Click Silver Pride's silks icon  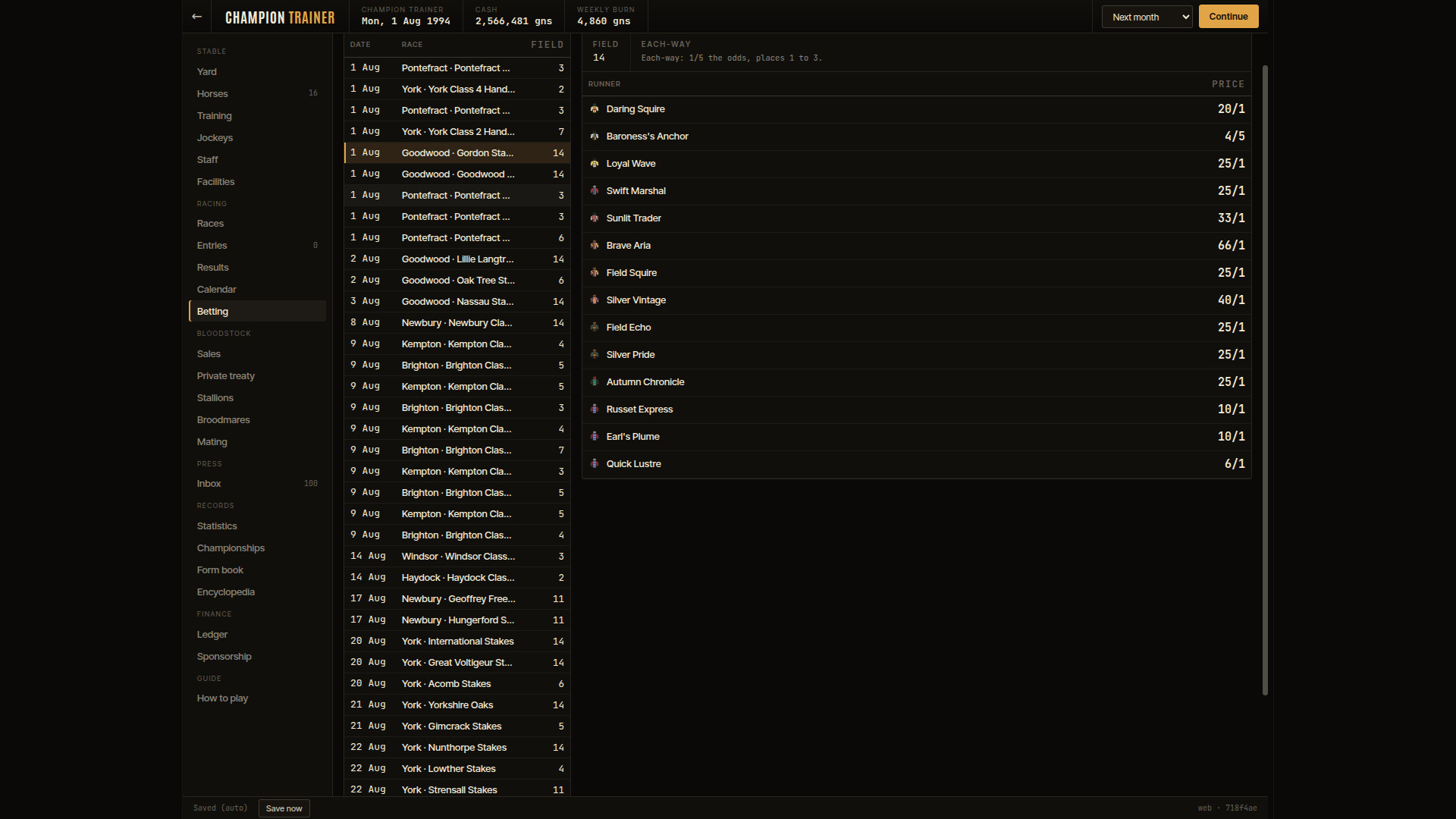595,355
